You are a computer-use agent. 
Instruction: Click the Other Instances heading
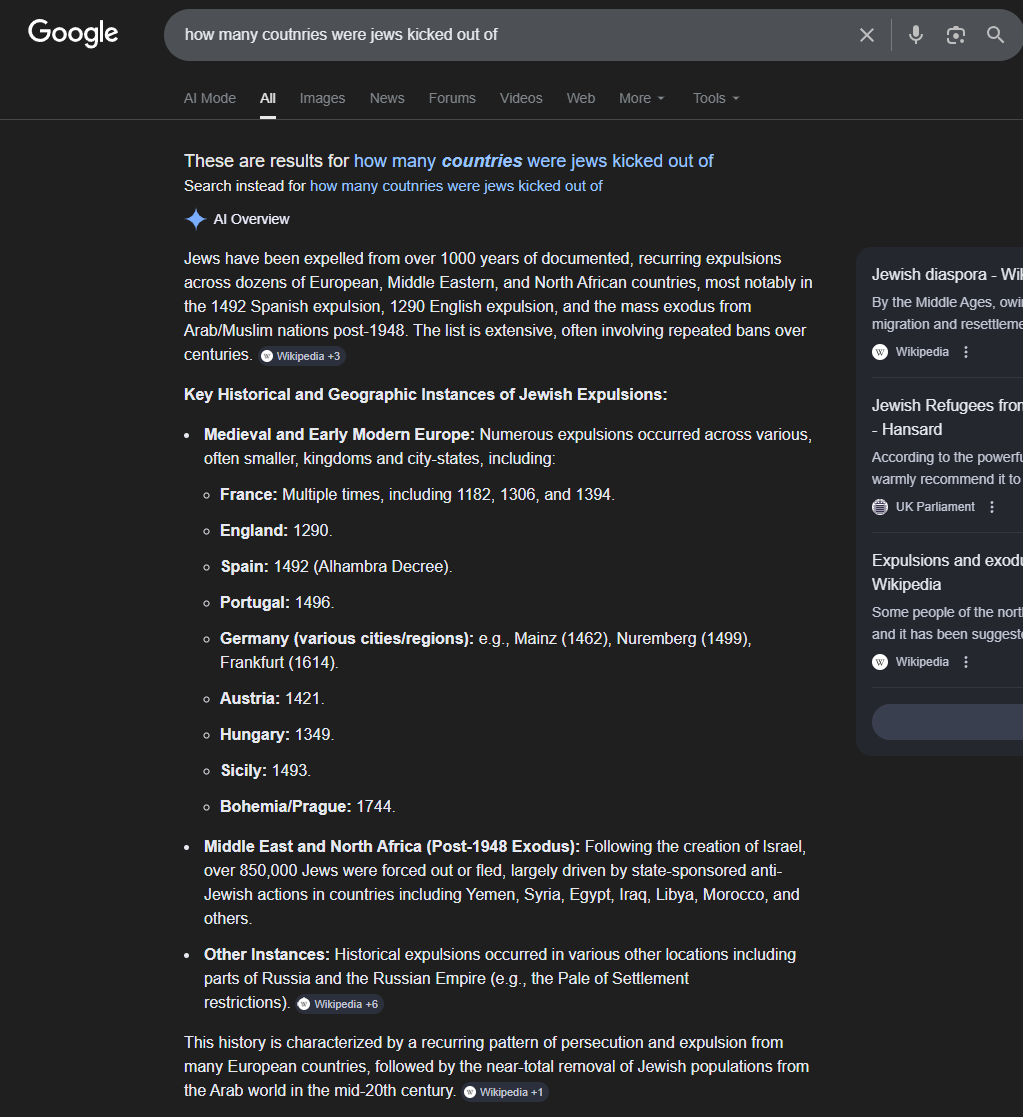pyautogui.click(x=266, y=955)
